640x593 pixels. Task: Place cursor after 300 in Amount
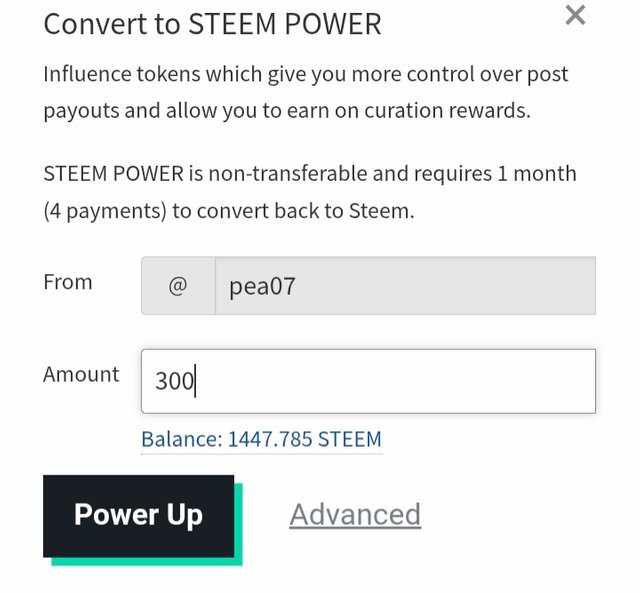196,381
